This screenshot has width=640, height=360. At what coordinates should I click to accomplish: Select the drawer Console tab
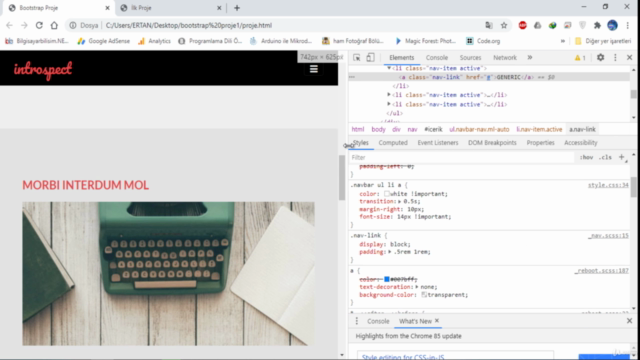click(378, 321)
